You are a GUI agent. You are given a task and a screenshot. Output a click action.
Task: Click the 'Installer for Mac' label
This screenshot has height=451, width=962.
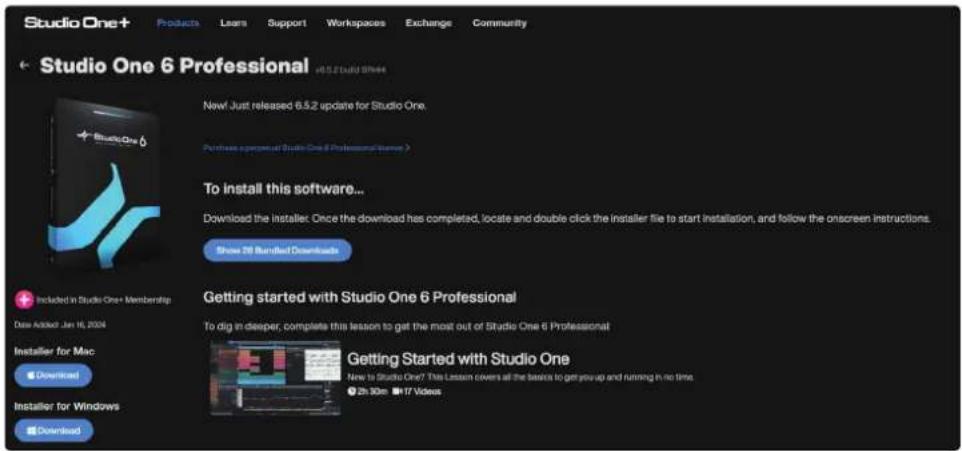point(55,351)
